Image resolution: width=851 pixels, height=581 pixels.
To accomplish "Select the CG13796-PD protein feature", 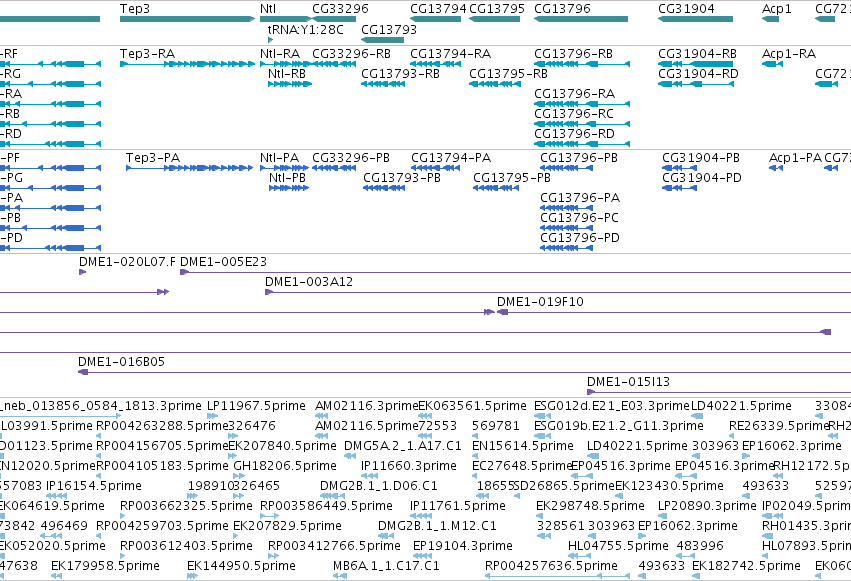I will tap(567, 248).
